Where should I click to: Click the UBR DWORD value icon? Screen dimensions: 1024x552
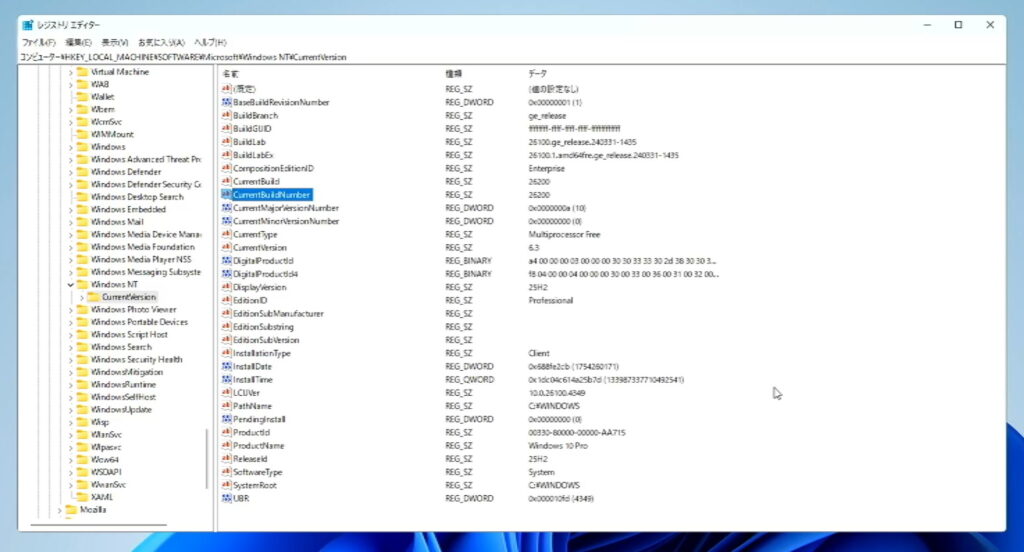[x=227, y=497]
